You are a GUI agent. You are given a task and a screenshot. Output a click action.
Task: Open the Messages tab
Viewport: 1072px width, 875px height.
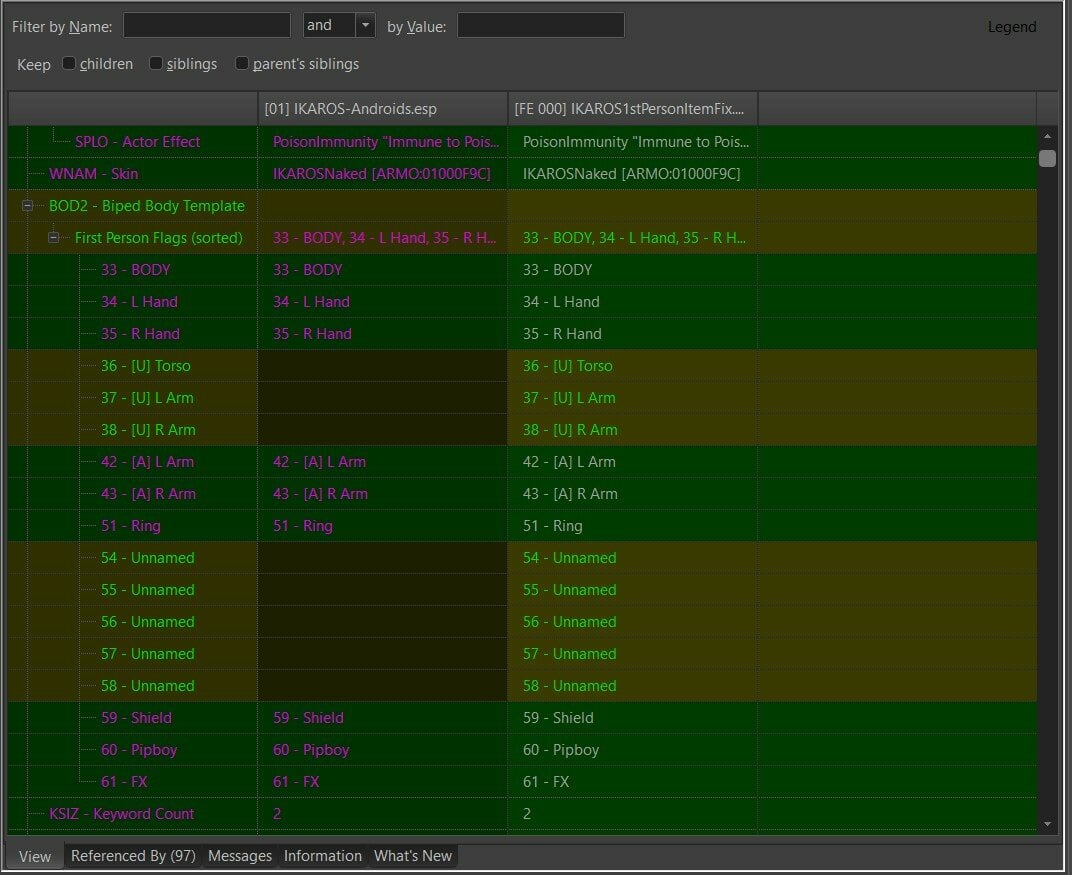click(x=240, y=856)
